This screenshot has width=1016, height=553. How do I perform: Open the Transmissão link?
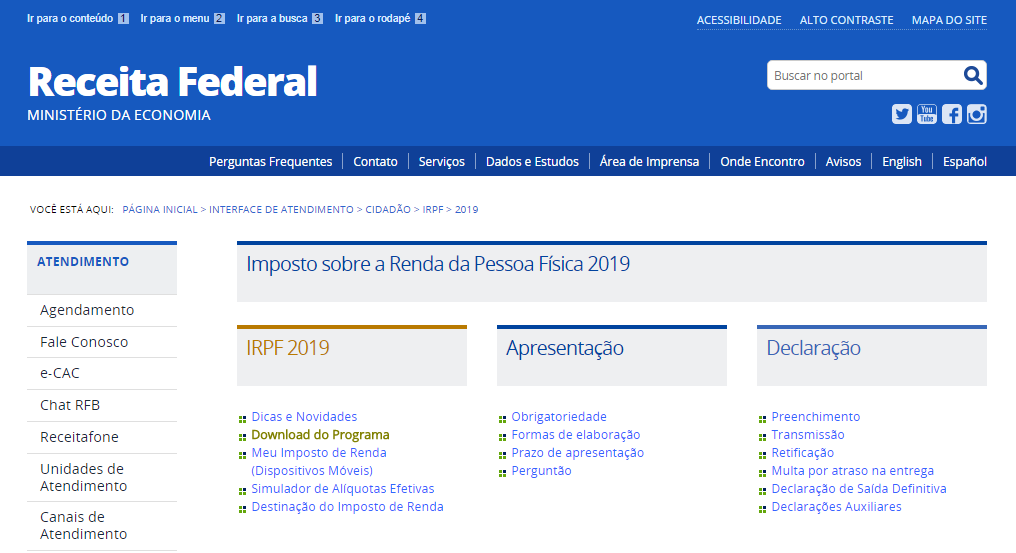[807, 435]
